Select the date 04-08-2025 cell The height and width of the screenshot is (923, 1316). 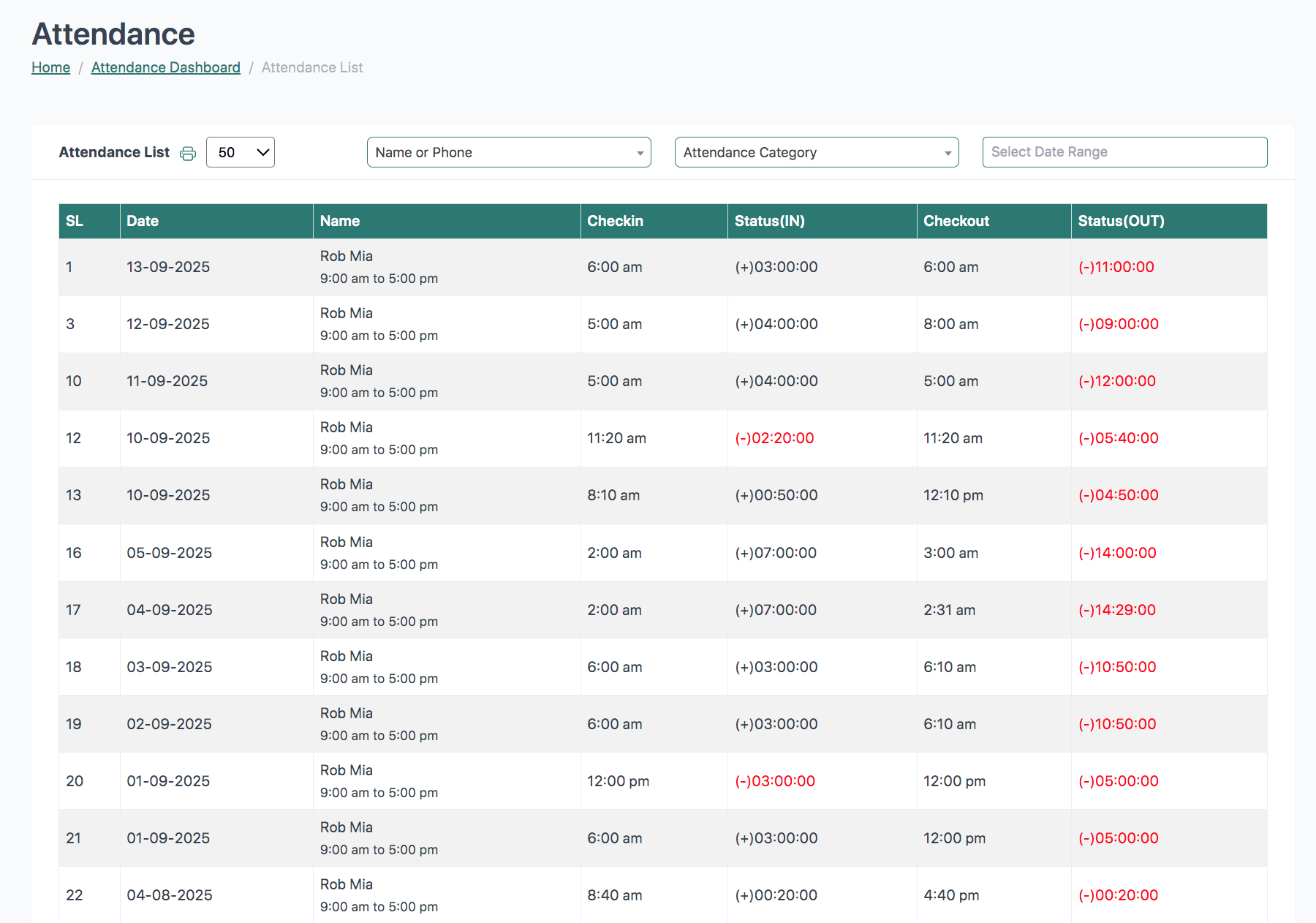click(170, 895)
